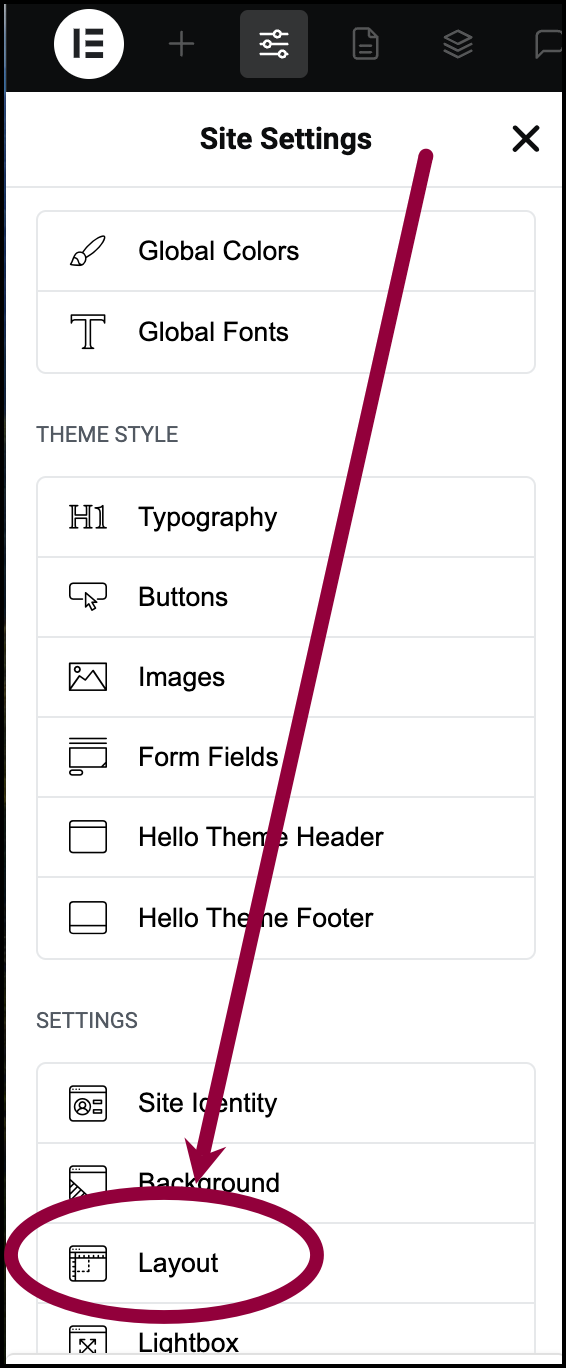The width and height of the screenshot is (566, 1368).
Task: Open Hello Theme Header settings
Action: tap(286, 837)
